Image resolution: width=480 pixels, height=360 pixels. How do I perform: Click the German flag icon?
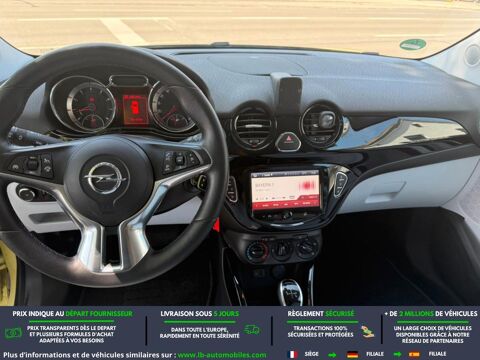[x=352, y=354]
